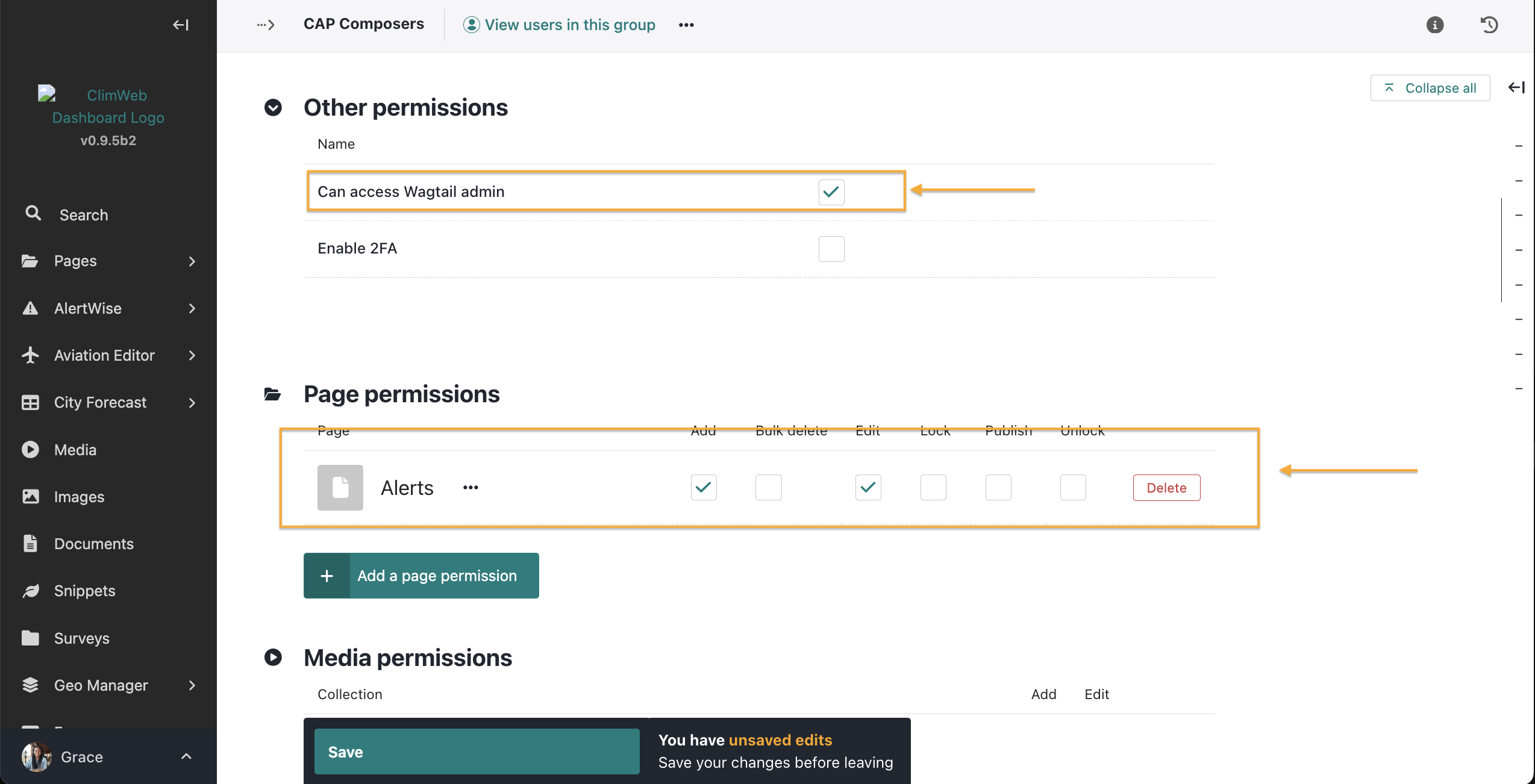
Task: Click the Media play icon in sidebar
Action: click(x=30, y=450)
